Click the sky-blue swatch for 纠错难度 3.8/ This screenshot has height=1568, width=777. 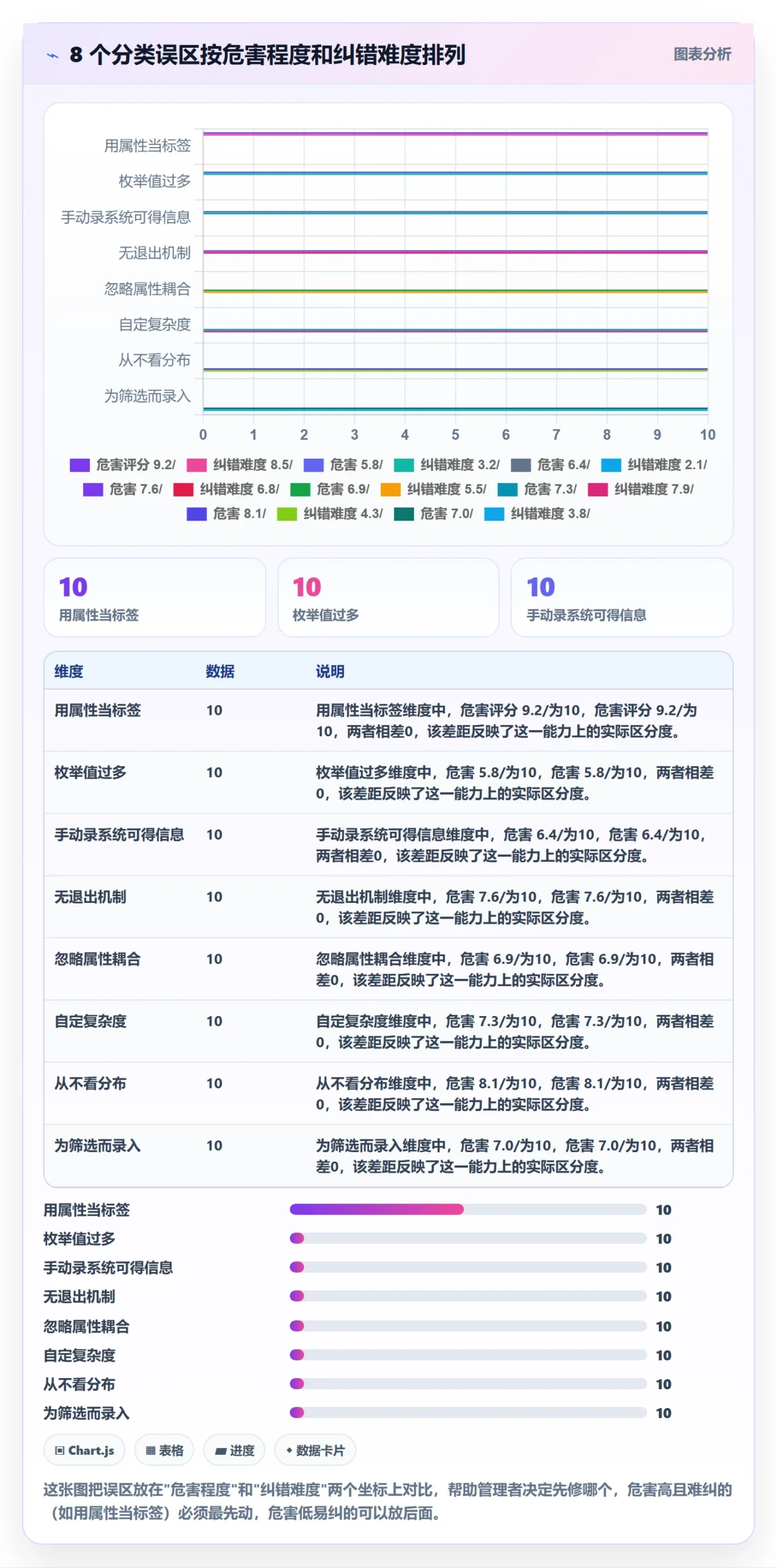(494, 514)
